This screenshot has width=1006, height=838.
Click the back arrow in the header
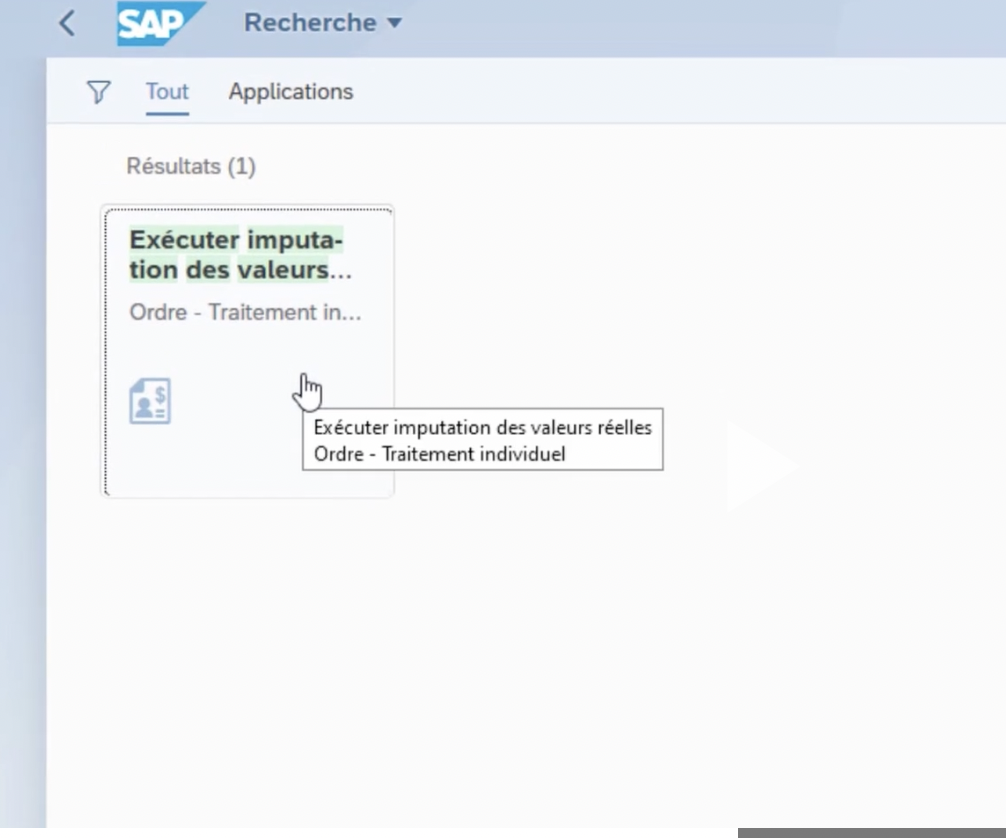pyautogui.click(x=67, y=23)
